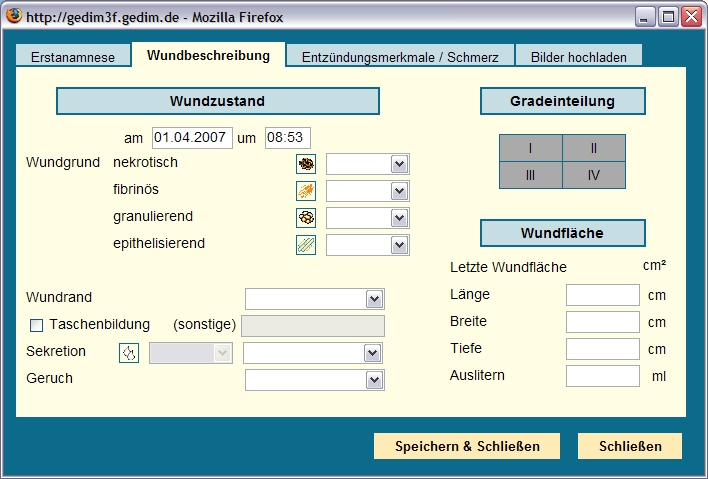Open the epithelisierend dropdown

367,245
